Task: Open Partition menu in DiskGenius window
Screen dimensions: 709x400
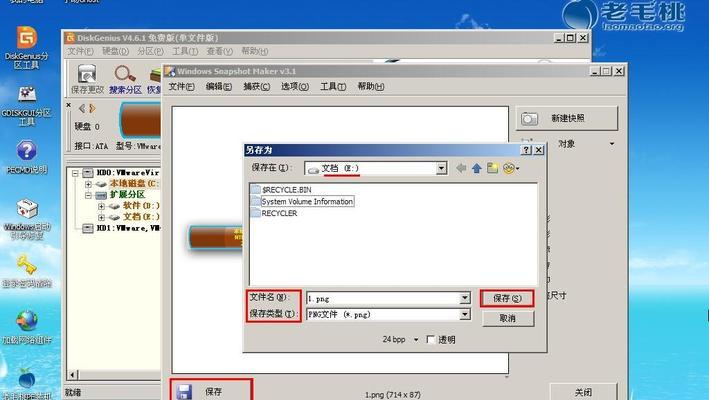Action: (151, 52)
